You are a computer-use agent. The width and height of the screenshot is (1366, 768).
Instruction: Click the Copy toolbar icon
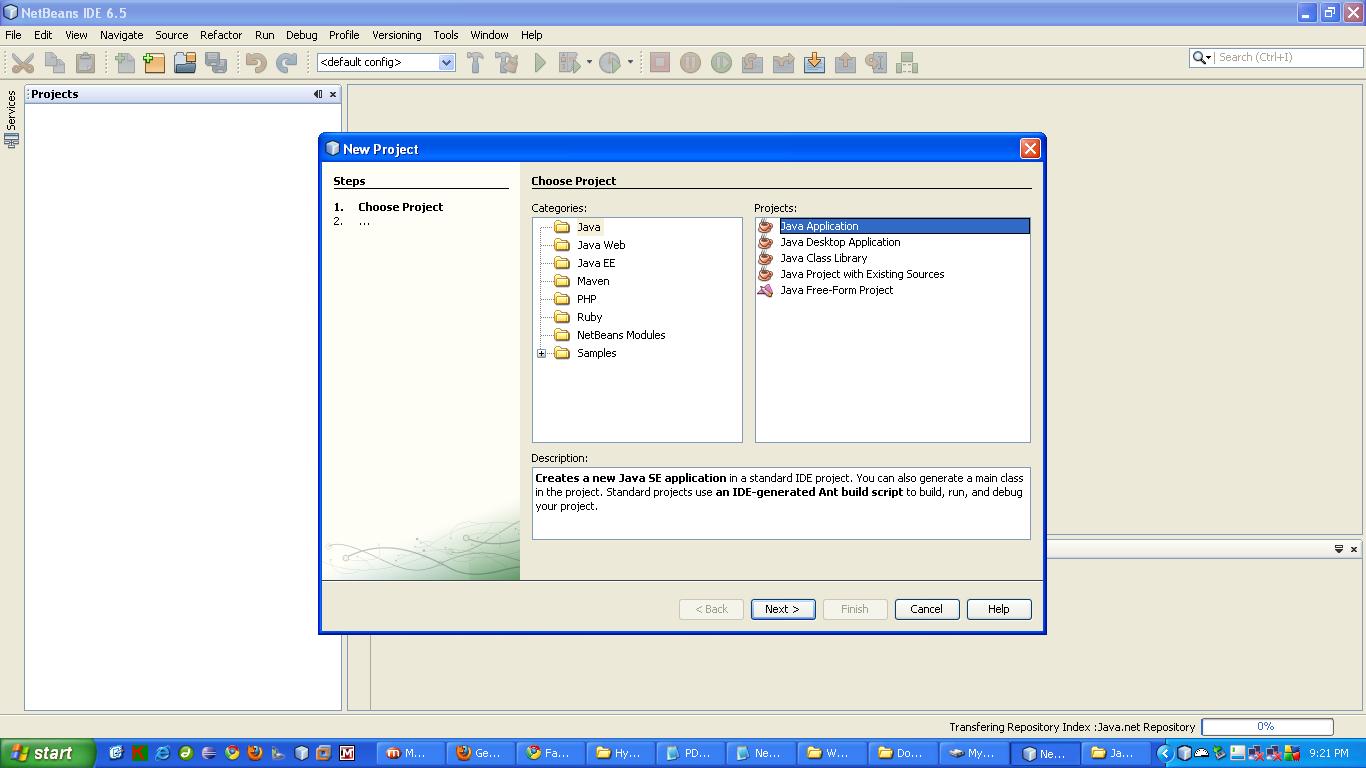click(54, 63)
